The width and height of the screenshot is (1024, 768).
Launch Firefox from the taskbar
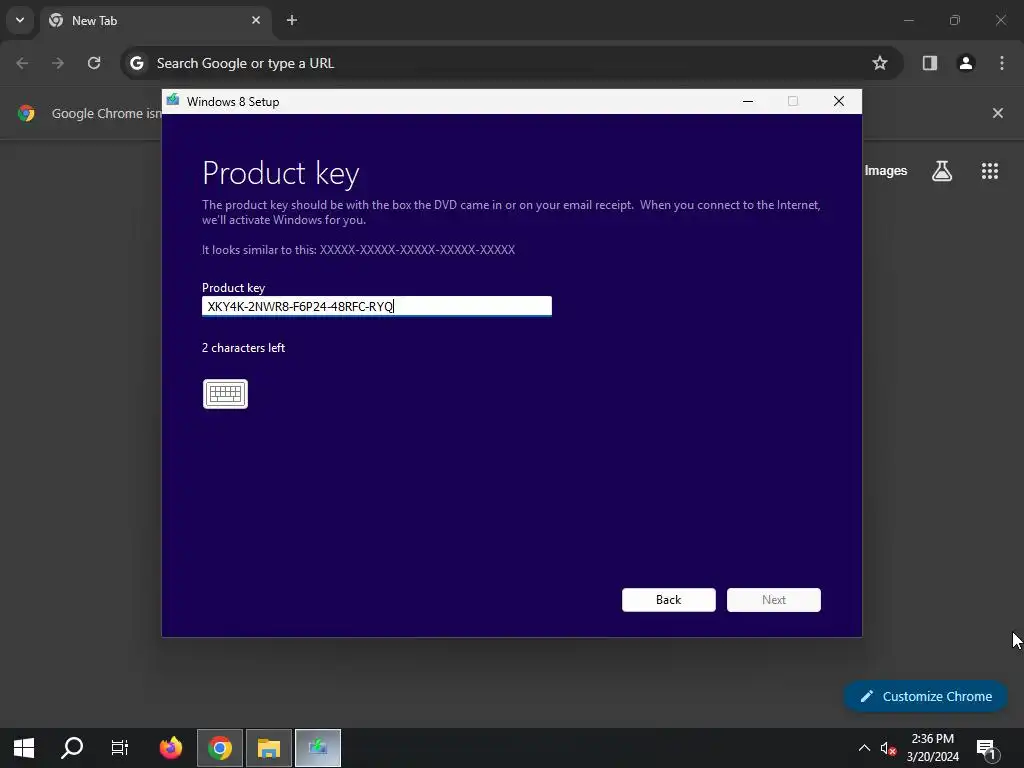pos(171,748)
